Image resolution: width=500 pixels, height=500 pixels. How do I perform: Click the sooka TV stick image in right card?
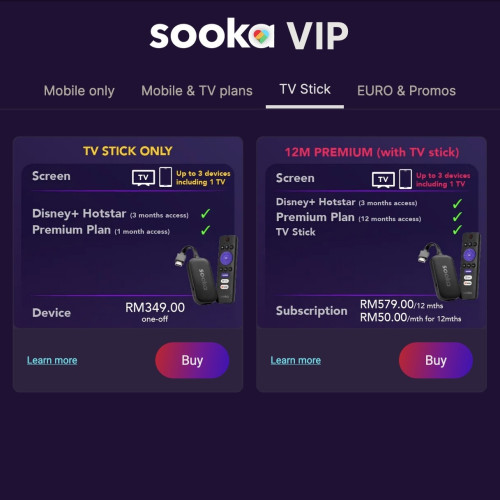[449, 266]
